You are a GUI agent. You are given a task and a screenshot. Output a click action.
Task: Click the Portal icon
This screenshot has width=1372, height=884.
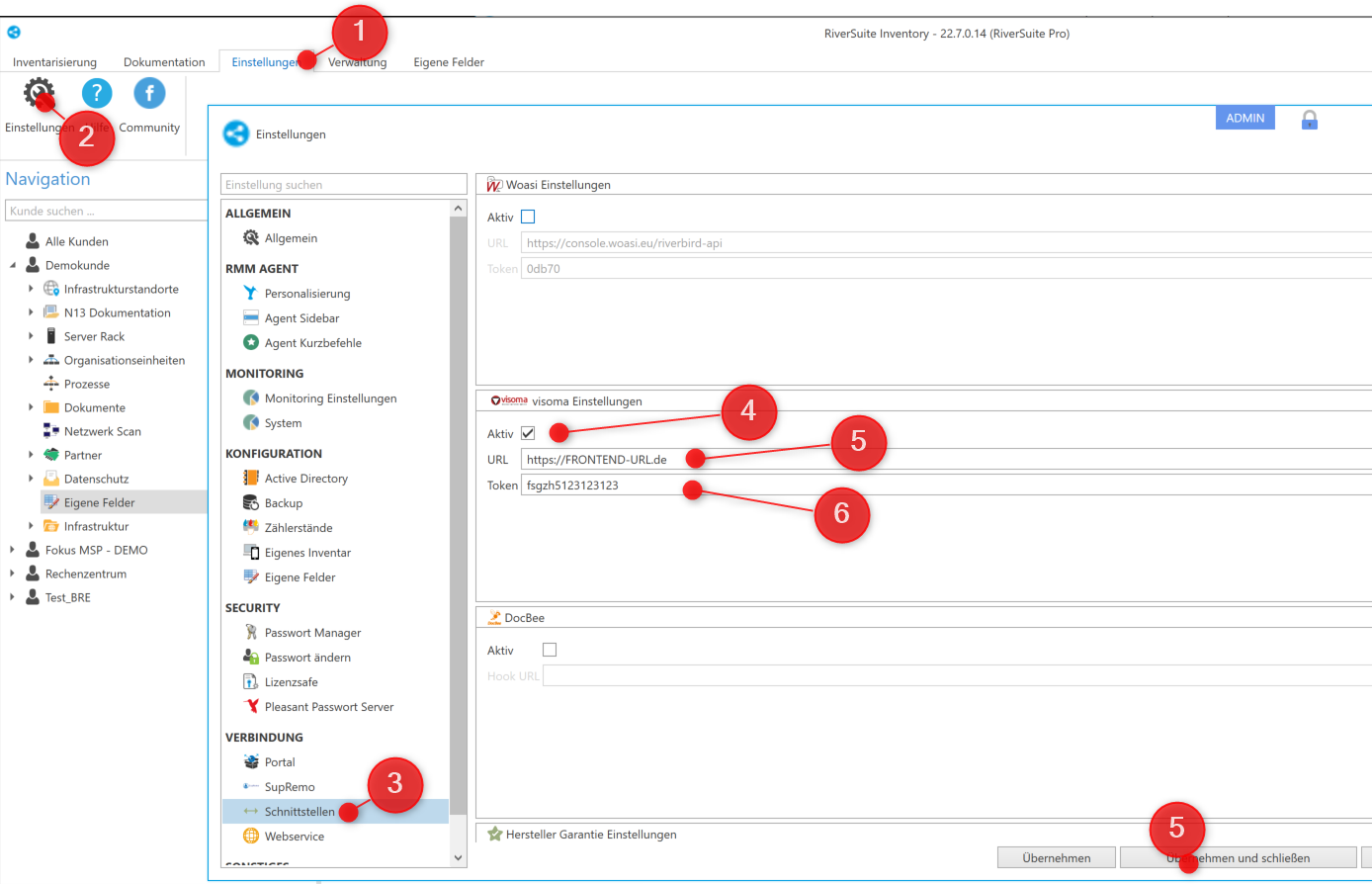point(251,762)
